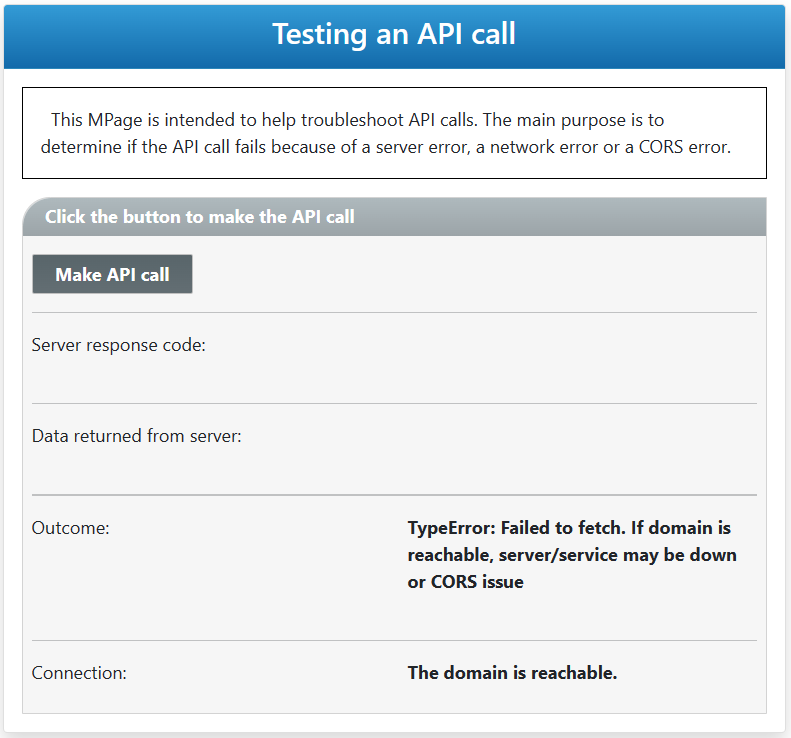This screenshot has width=791, height=738.
Task: Click the 'Click the button' section header
Action: point(394,216)
